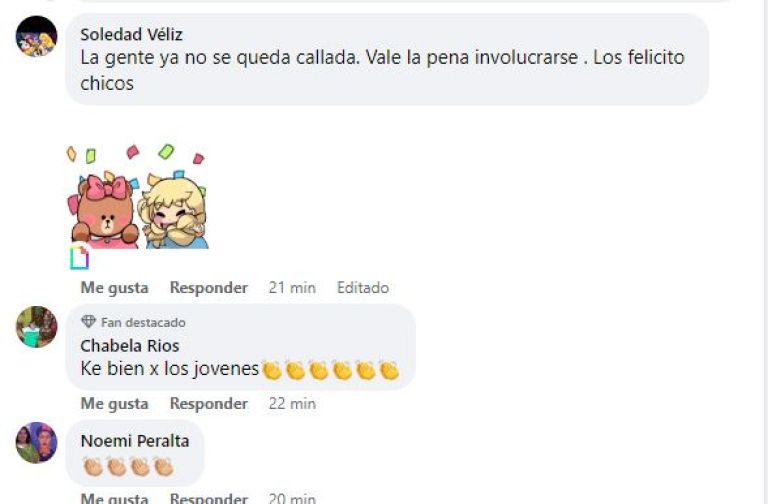The image size is (768, 504).
Task: View edit history via Editado label
Action: 363,288
